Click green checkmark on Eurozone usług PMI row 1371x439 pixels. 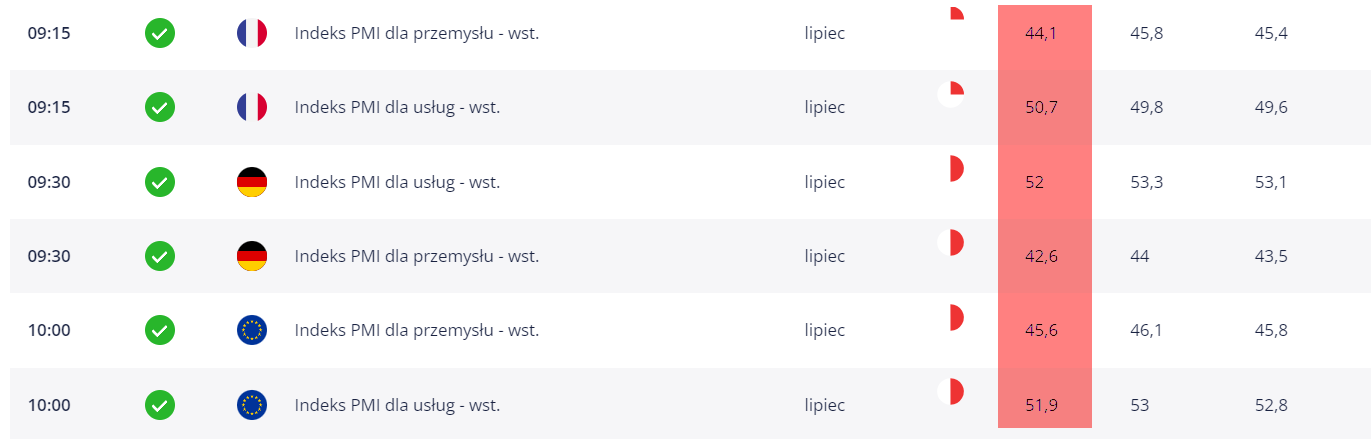160,405
